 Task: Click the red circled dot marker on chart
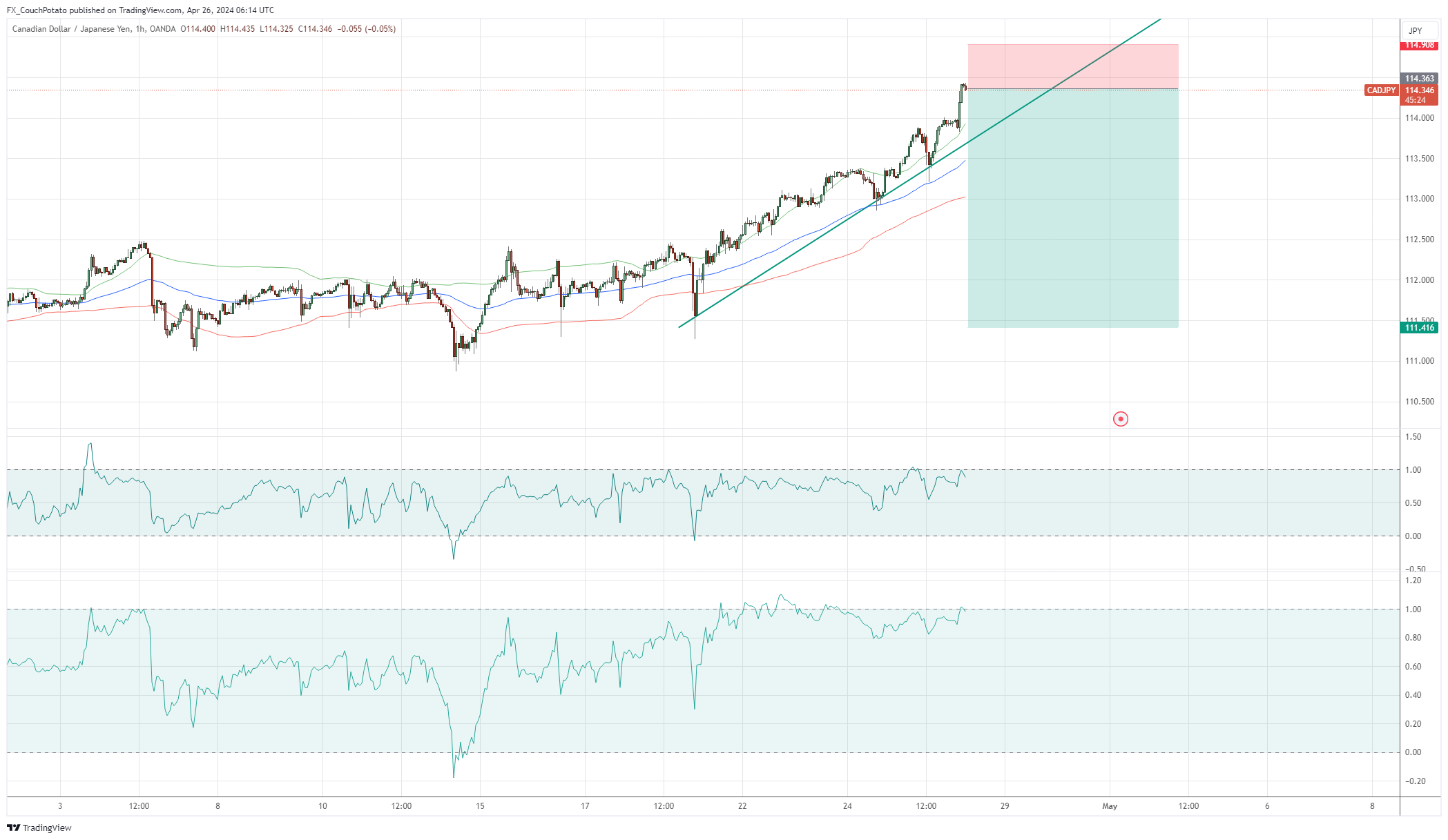(x=1121, y=419)
